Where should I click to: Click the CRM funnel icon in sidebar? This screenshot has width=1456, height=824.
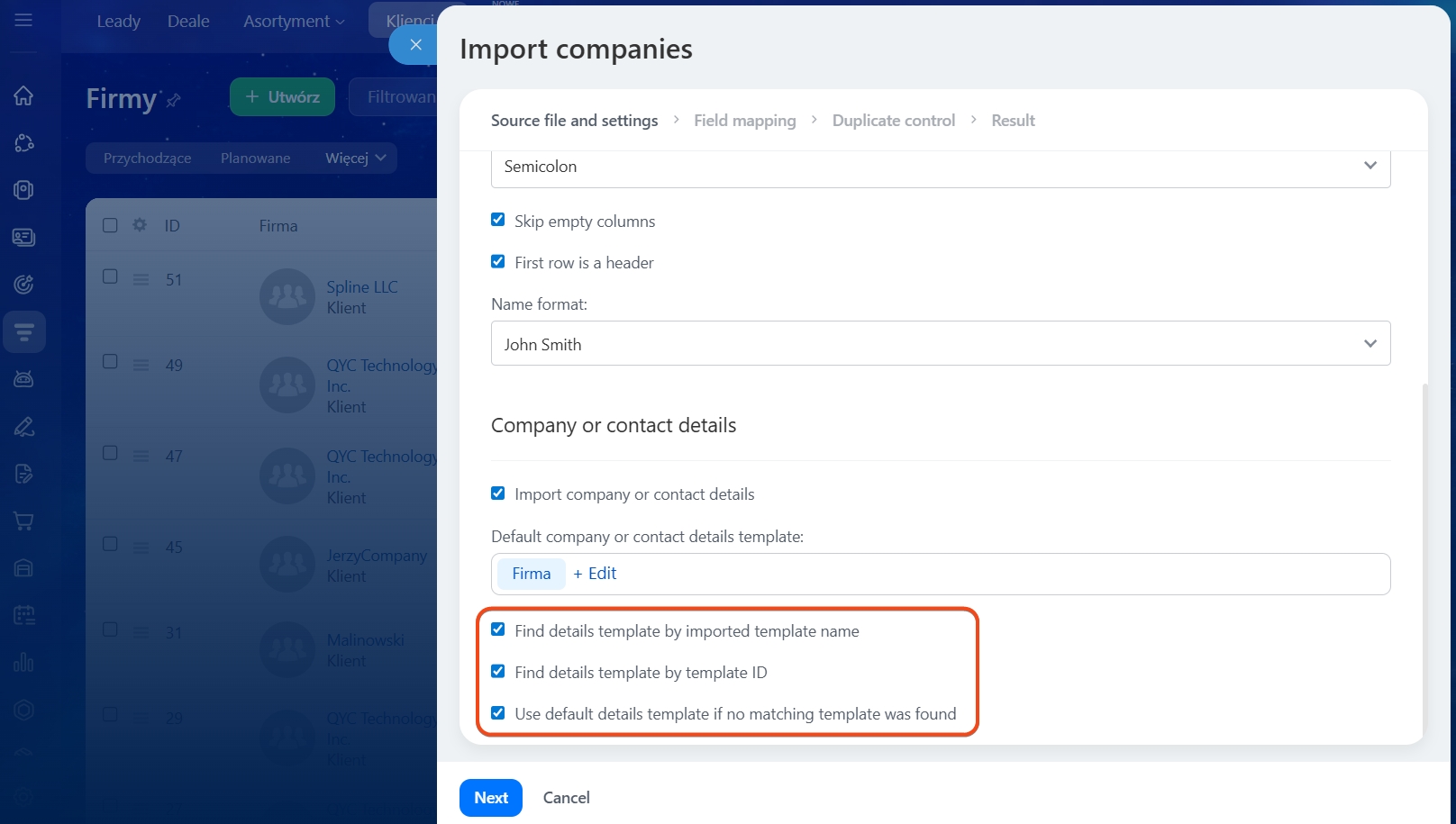(x=24, y=332)
